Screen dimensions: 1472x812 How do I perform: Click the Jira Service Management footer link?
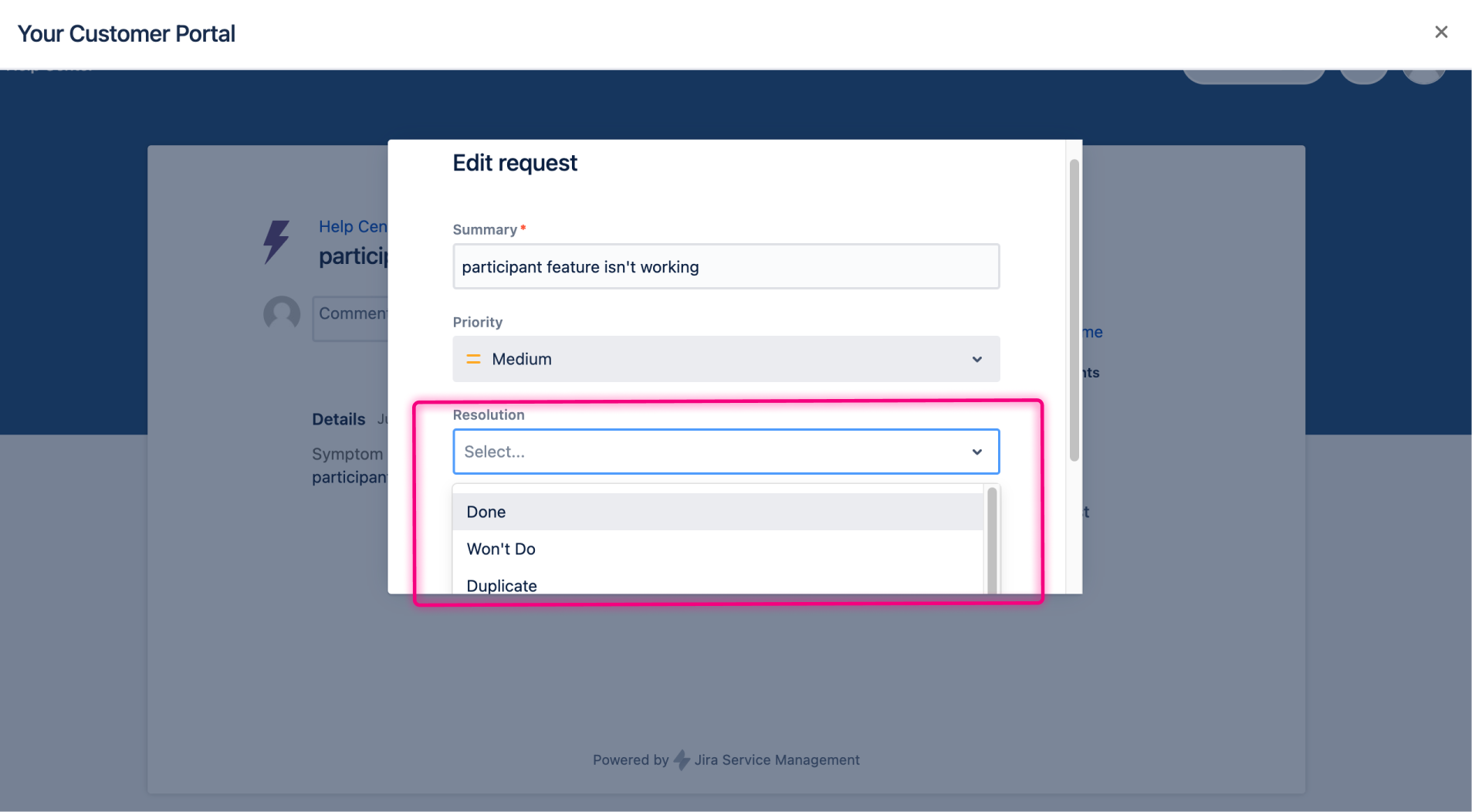tap(776, 760)
